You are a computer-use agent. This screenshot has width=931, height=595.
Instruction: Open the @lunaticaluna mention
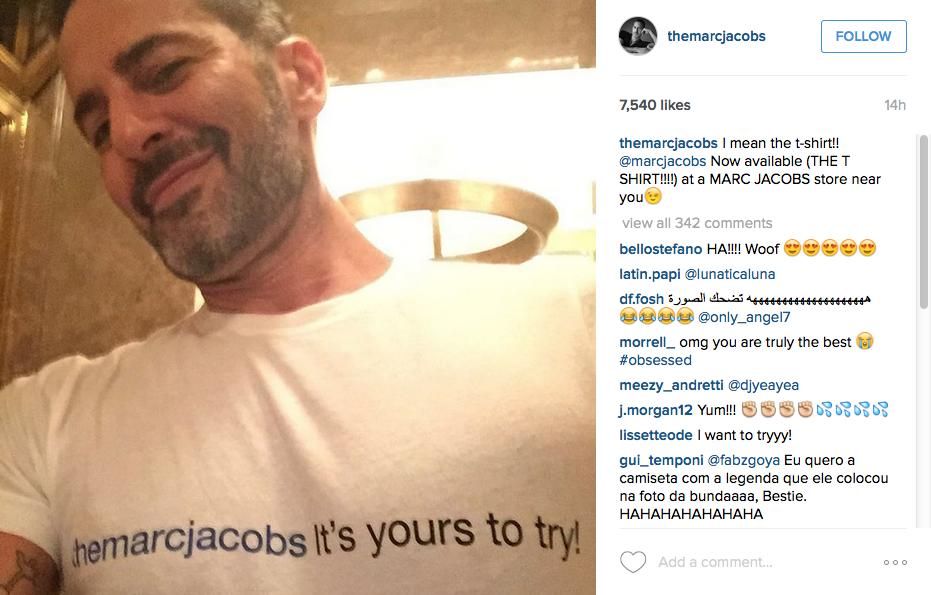point(730,274)
